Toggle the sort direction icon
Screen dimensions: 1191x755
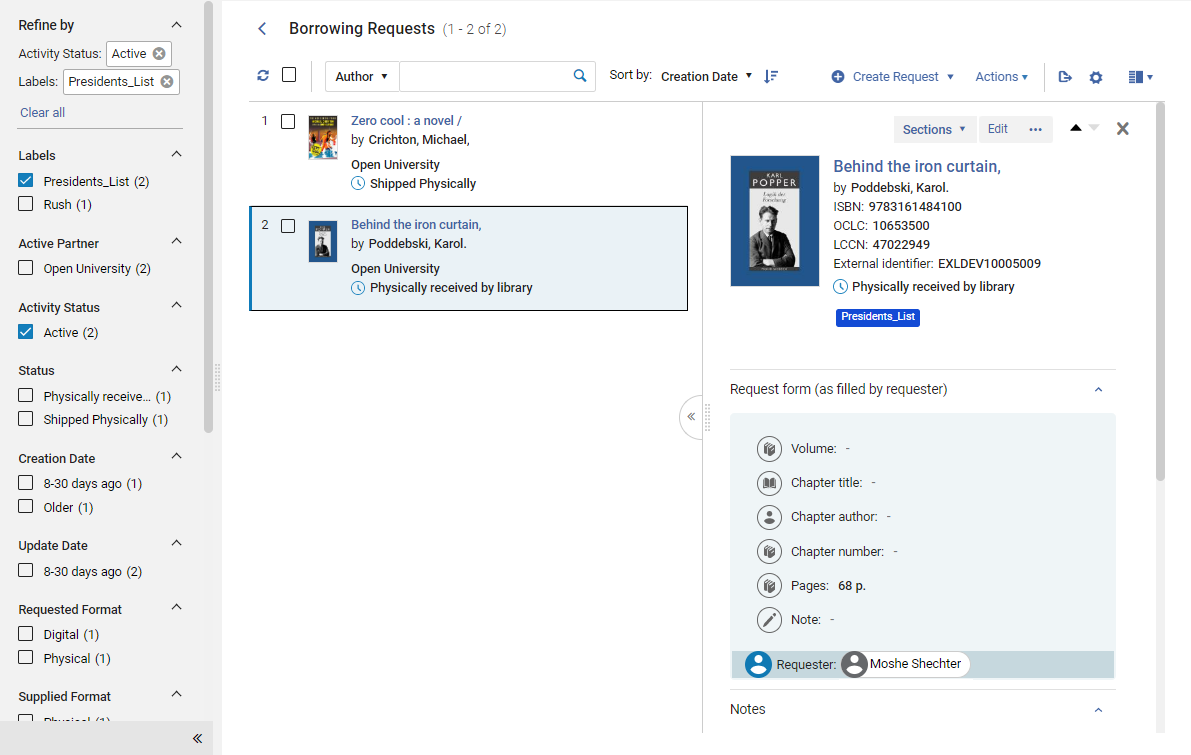tap(771, 76)
